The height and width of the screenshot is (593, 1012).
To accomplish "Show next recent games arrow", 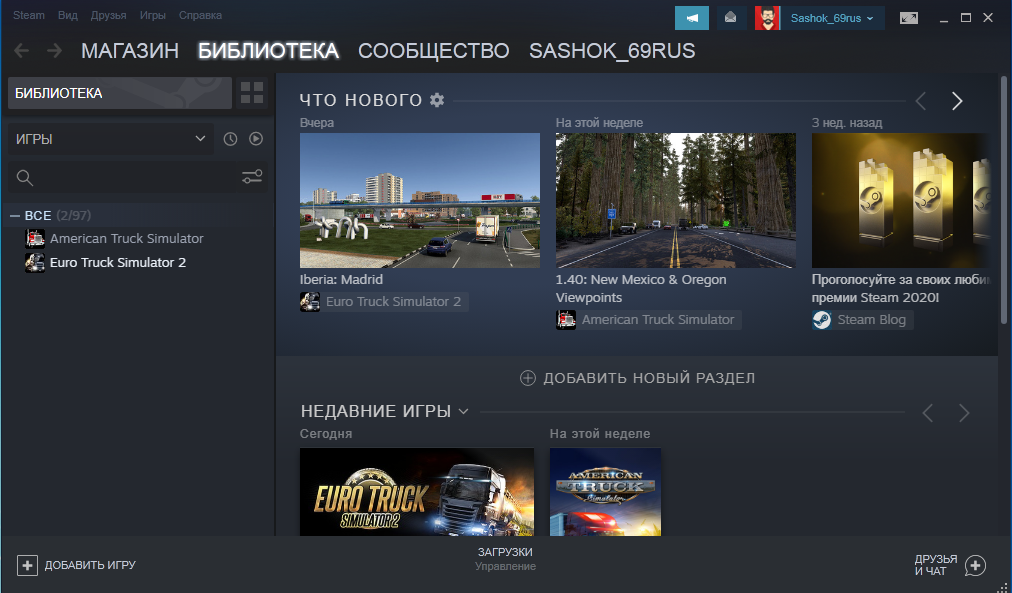I will (x=964, y=413).
